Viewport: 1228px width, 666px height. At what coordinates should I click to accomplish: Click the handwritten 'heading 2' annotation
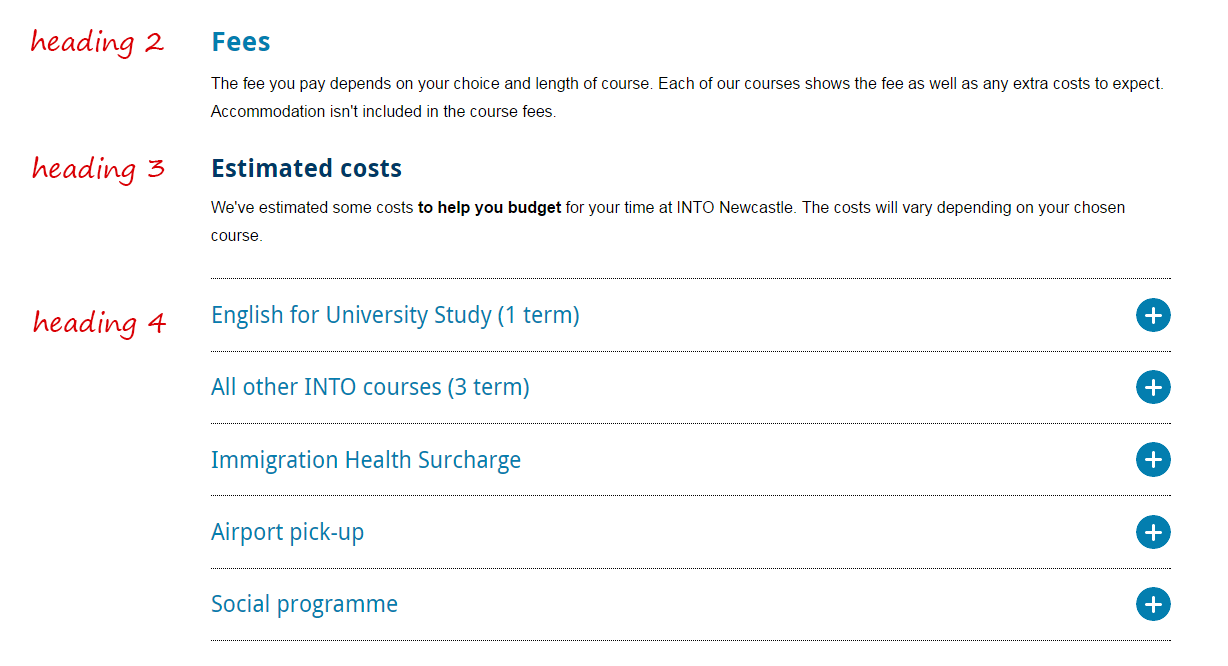coord(97,42)
